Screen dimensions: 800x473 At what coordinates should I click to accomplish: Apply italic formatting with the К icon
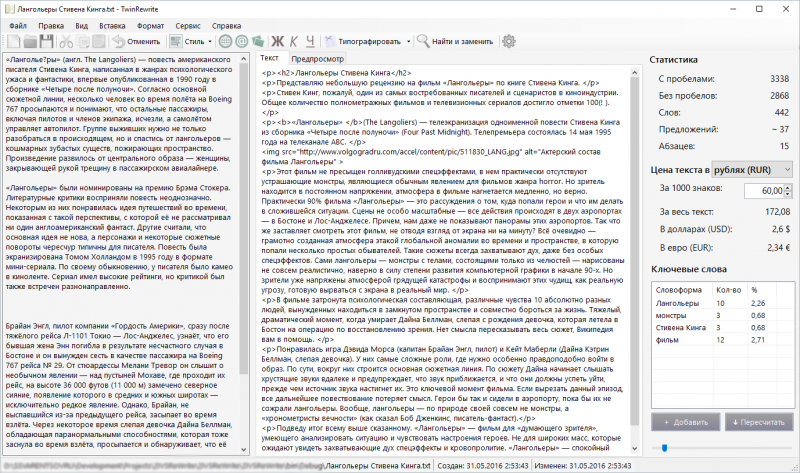[x=294, y=41]
